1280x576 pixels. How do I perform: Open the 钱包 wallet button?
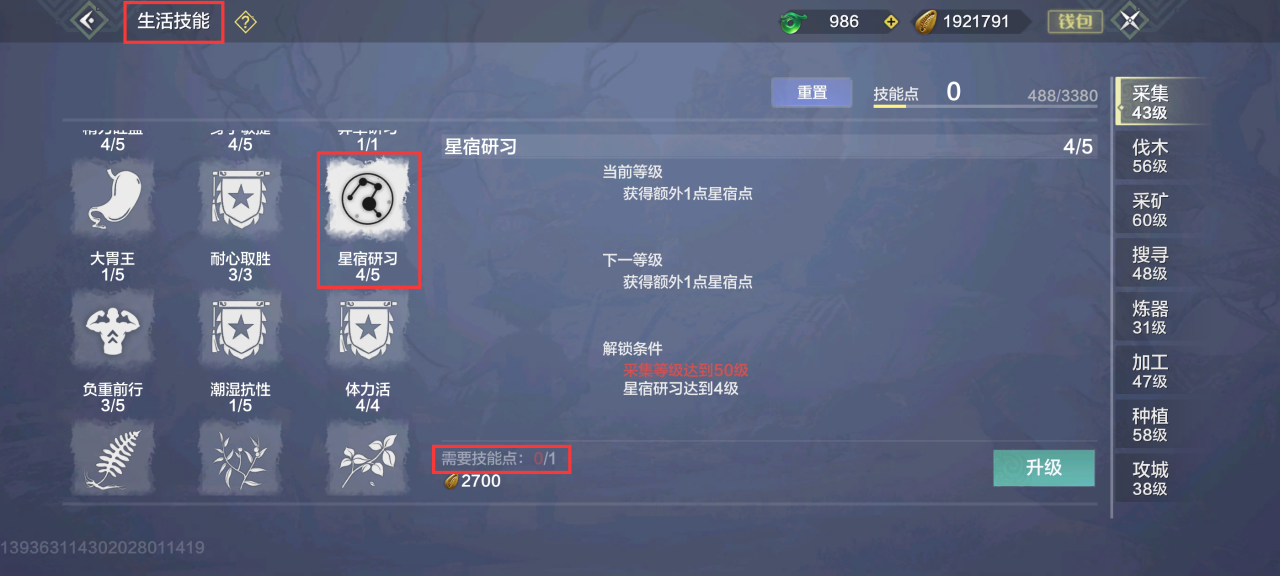(1075, 21)
